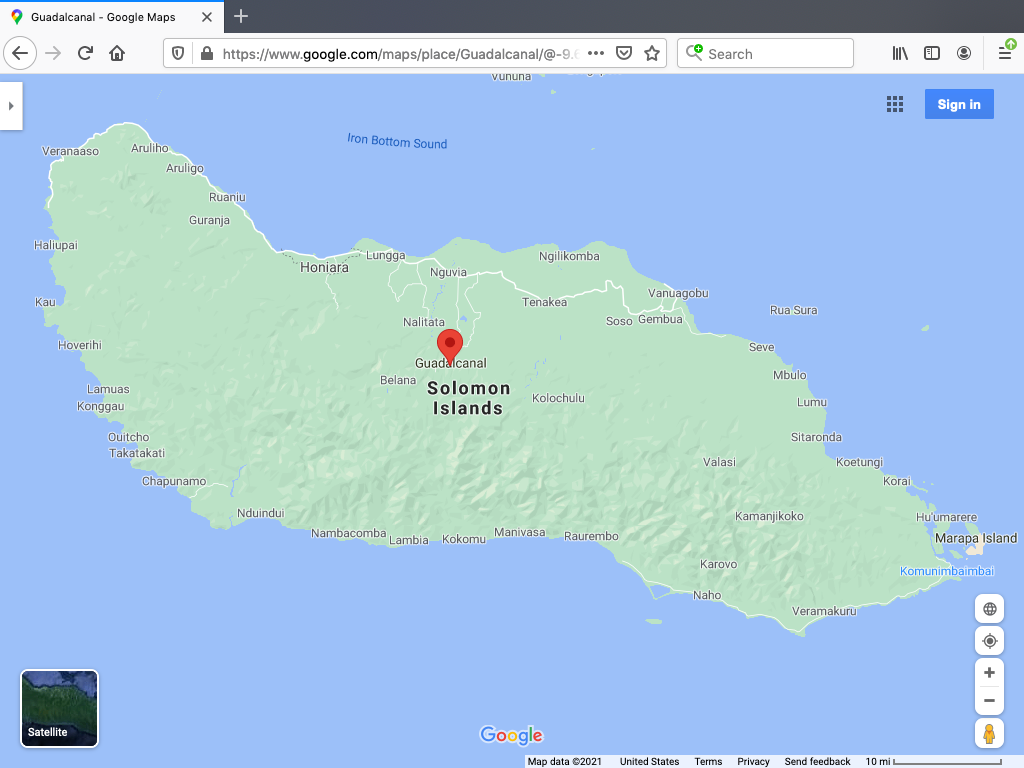Reload the page with refresh icon

click(x=86, y=53)
